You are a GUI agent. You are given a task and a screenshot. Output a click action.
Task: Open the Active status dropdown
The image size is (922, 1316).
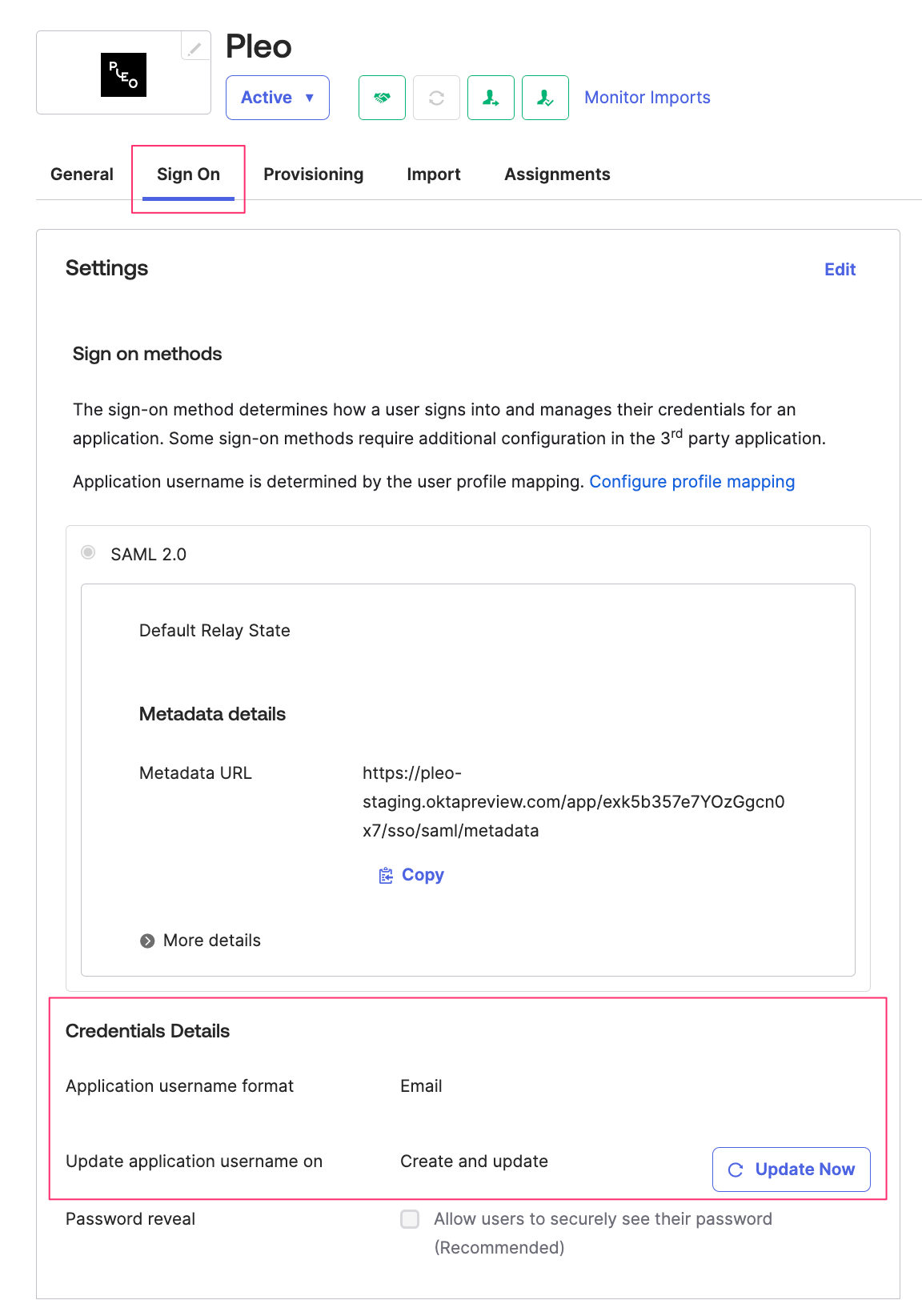[x=277, y=97]
